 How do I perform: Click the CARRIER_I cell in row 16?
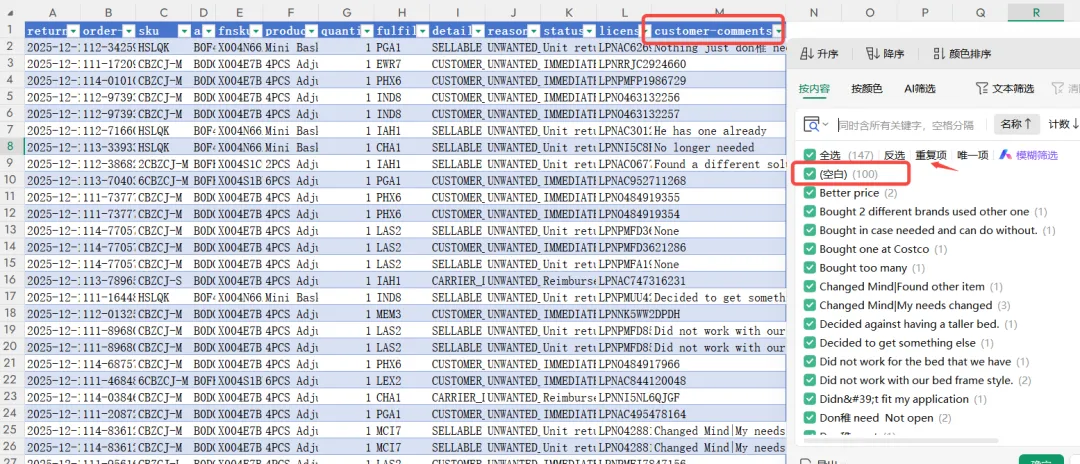click(457, 280)
